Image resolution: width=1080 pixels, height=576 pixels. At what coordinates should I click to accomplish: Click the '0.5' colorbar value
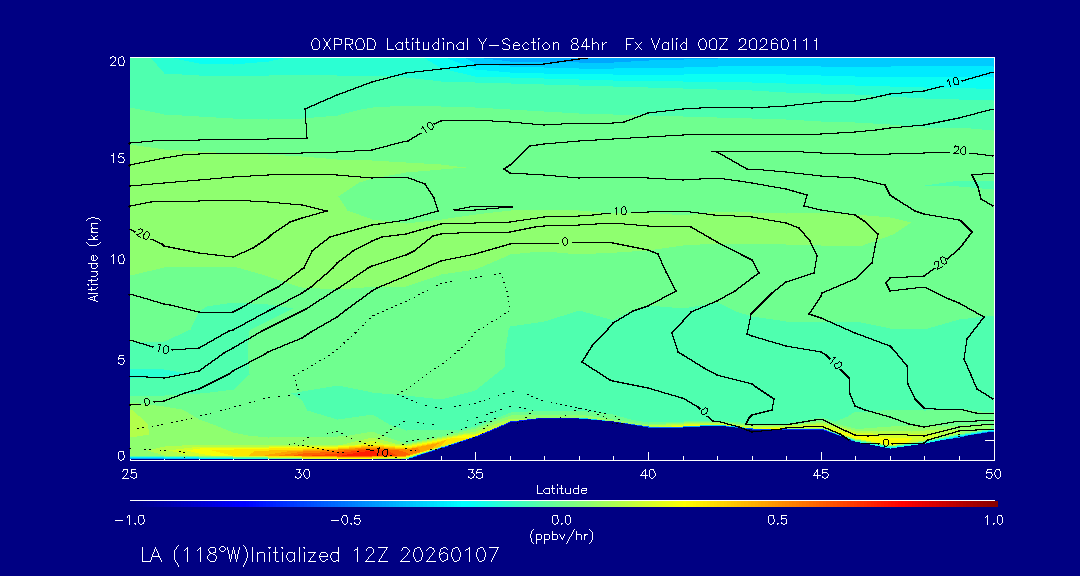pyautogui.click(x=778, y=520)
